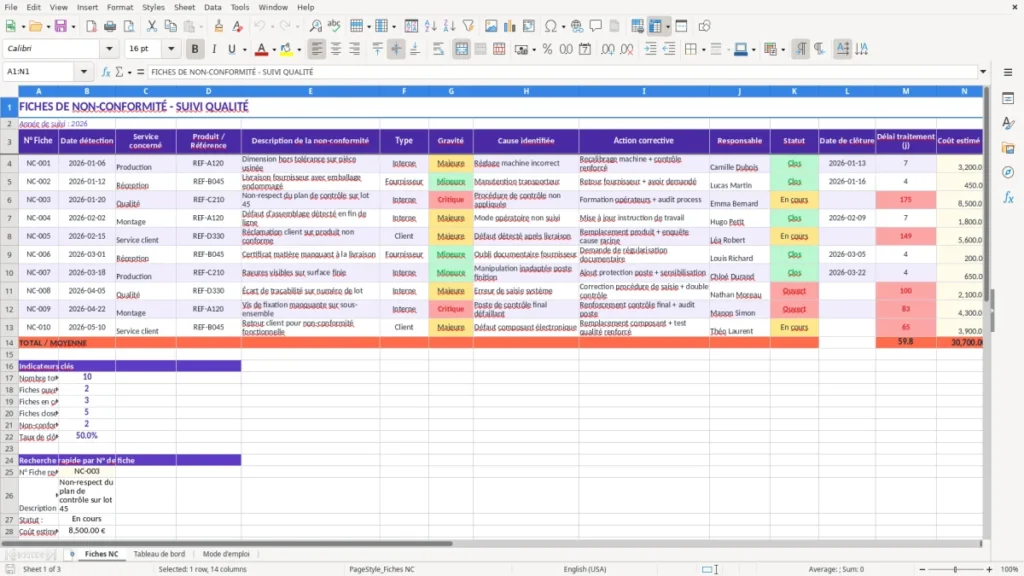Open the Data menu

212,7
